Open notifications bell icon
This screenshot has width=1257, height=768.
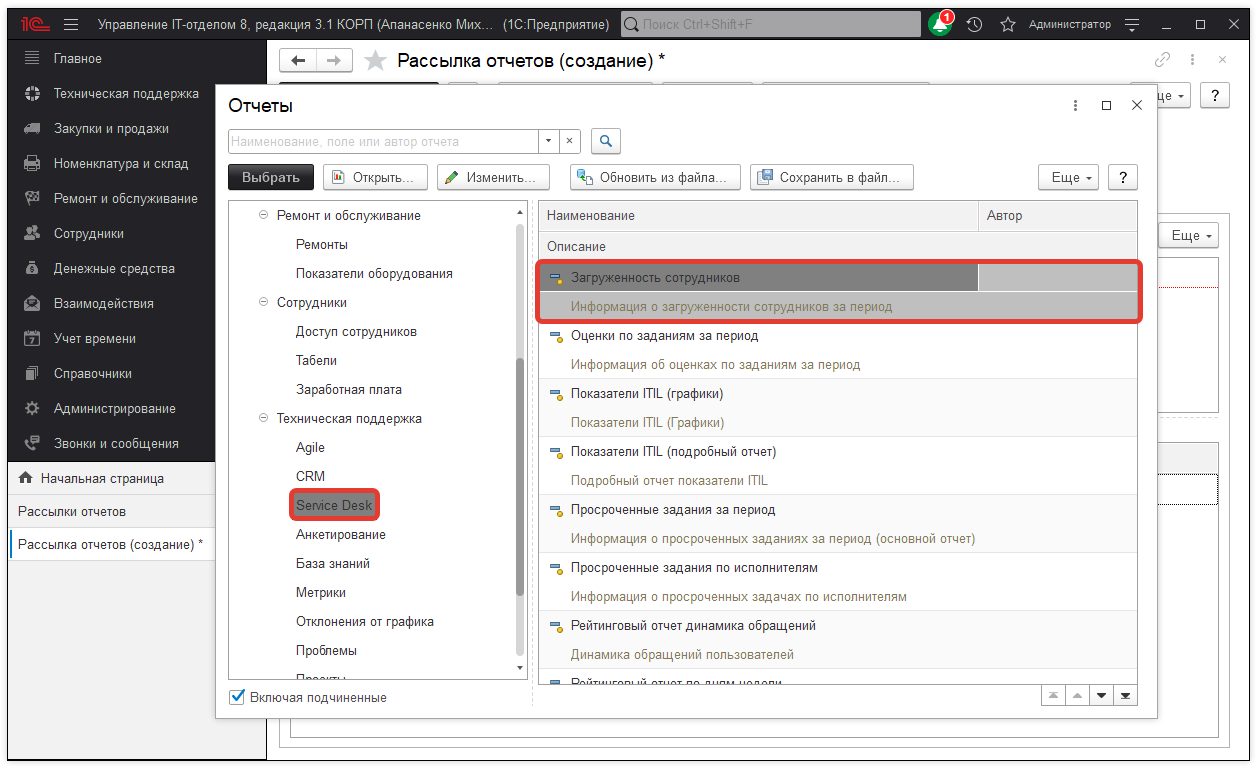(x=939, y=24)
